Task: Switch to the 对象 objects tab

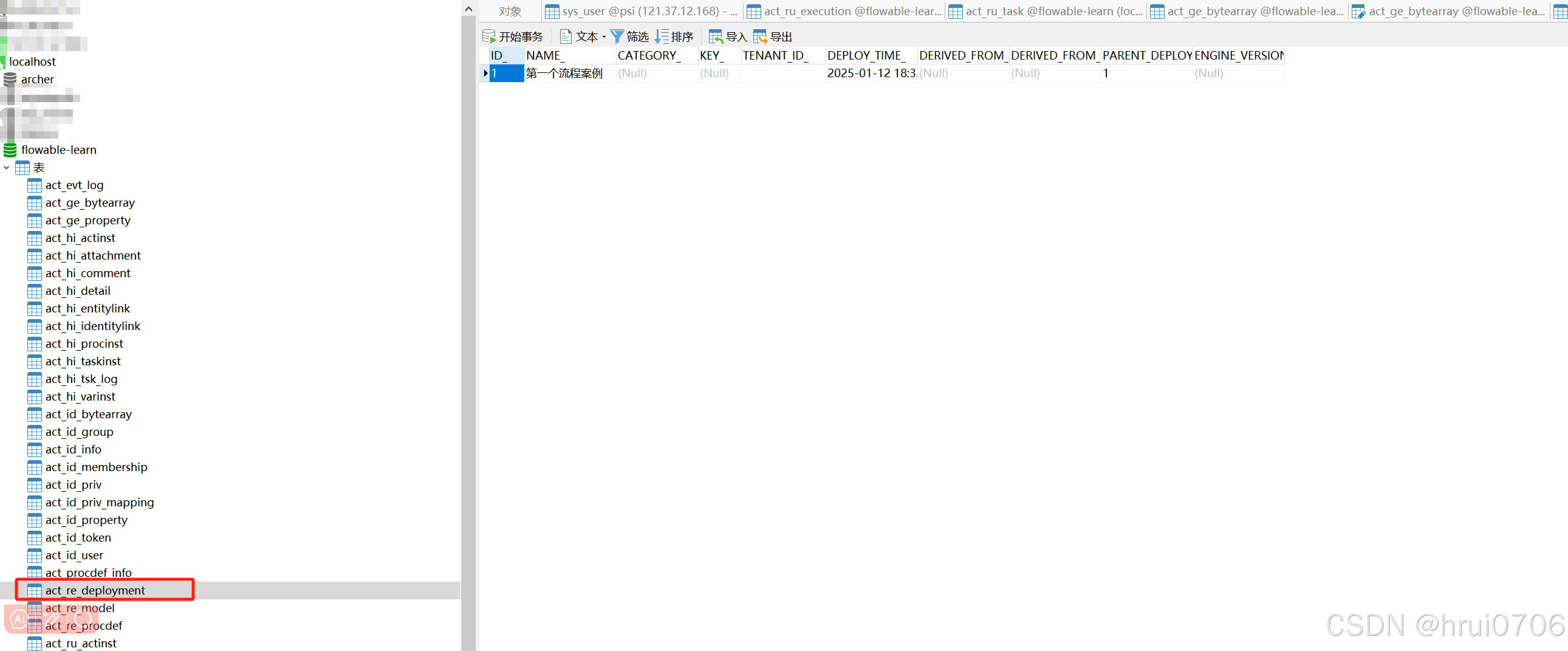Action: [510, 11]
